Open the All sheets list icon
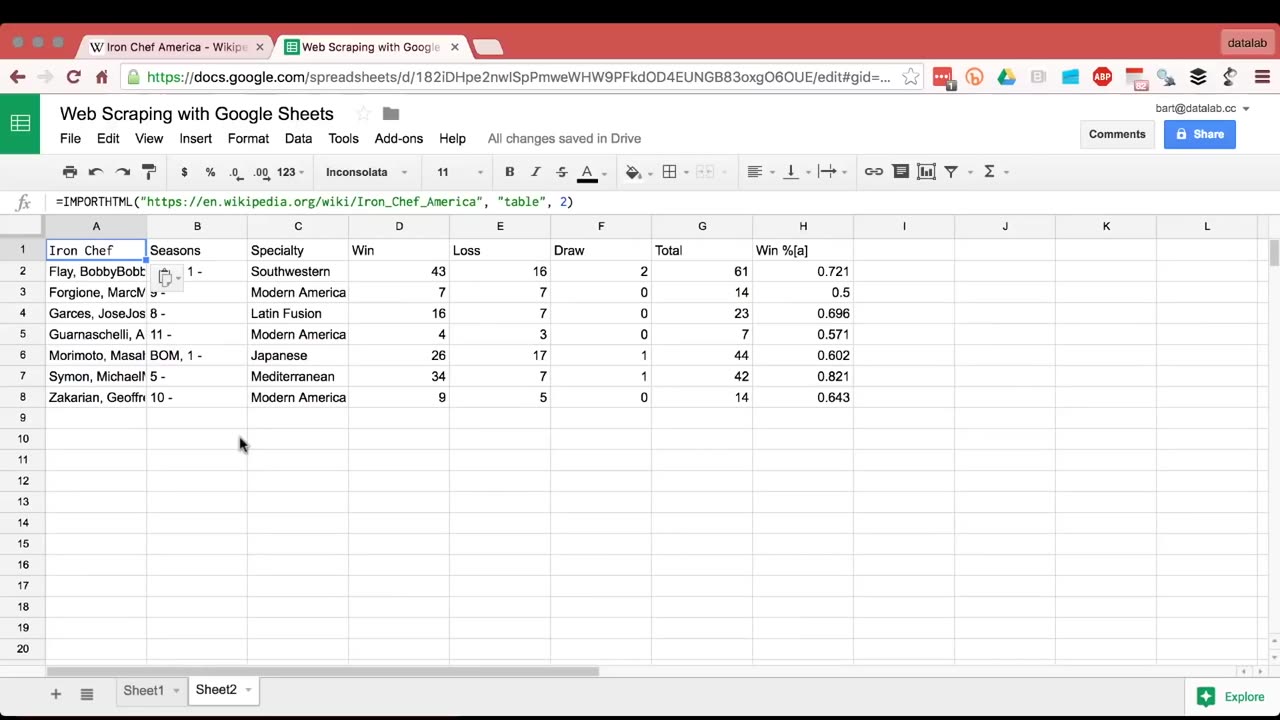 point(87,694)
